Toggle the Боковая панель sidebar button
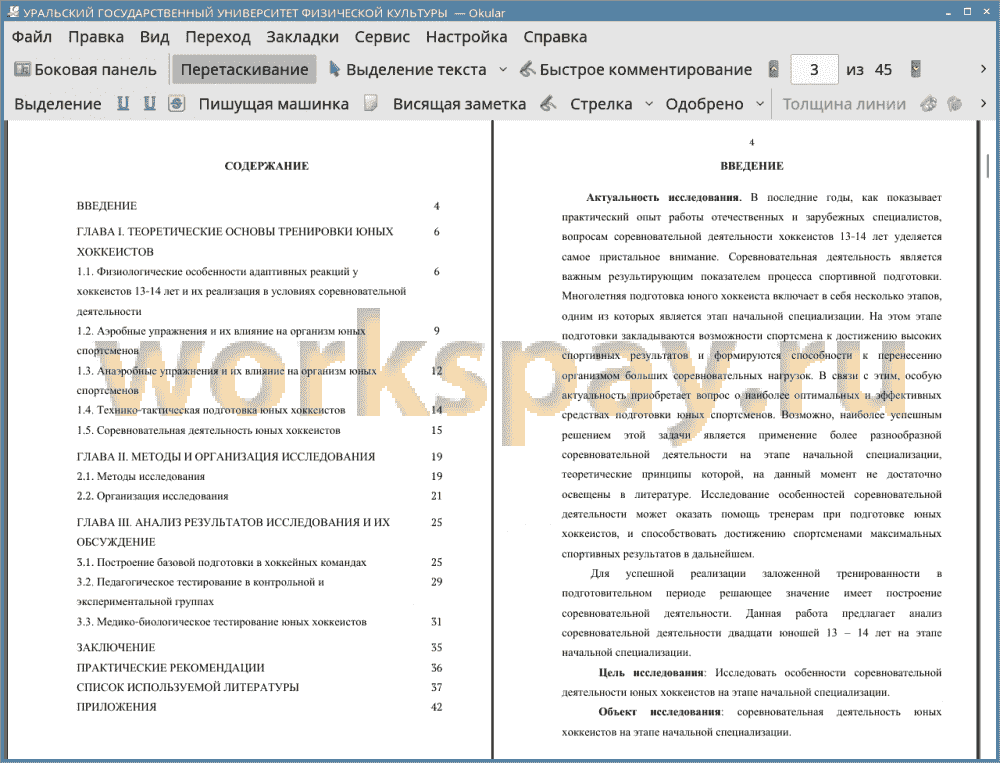This screenshot has width=1000, height=763. coord(85,70)
